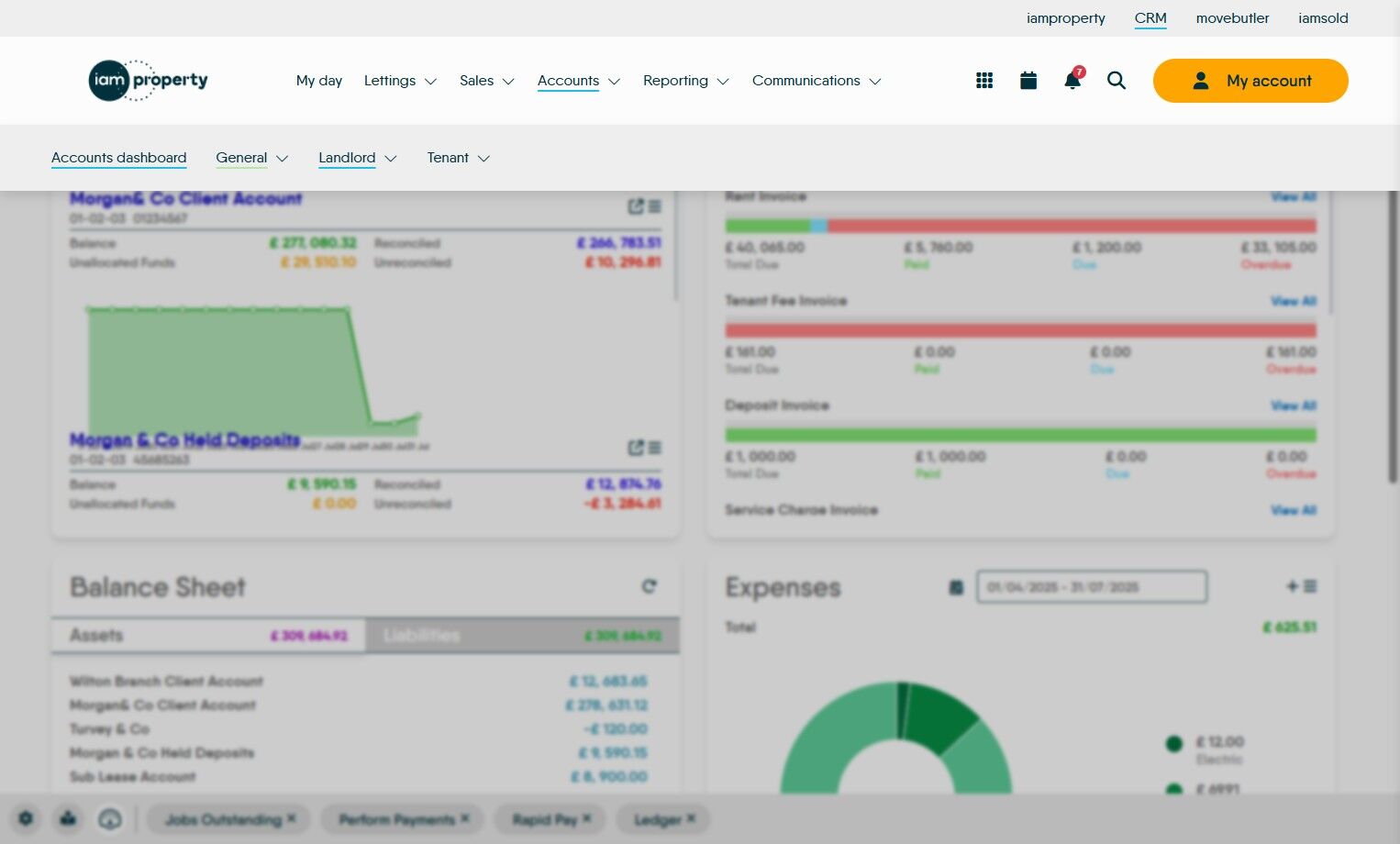Click the gear icon in bottom bar
Image resolution: width=1400 pixels, height=844 pixels.
26,818
